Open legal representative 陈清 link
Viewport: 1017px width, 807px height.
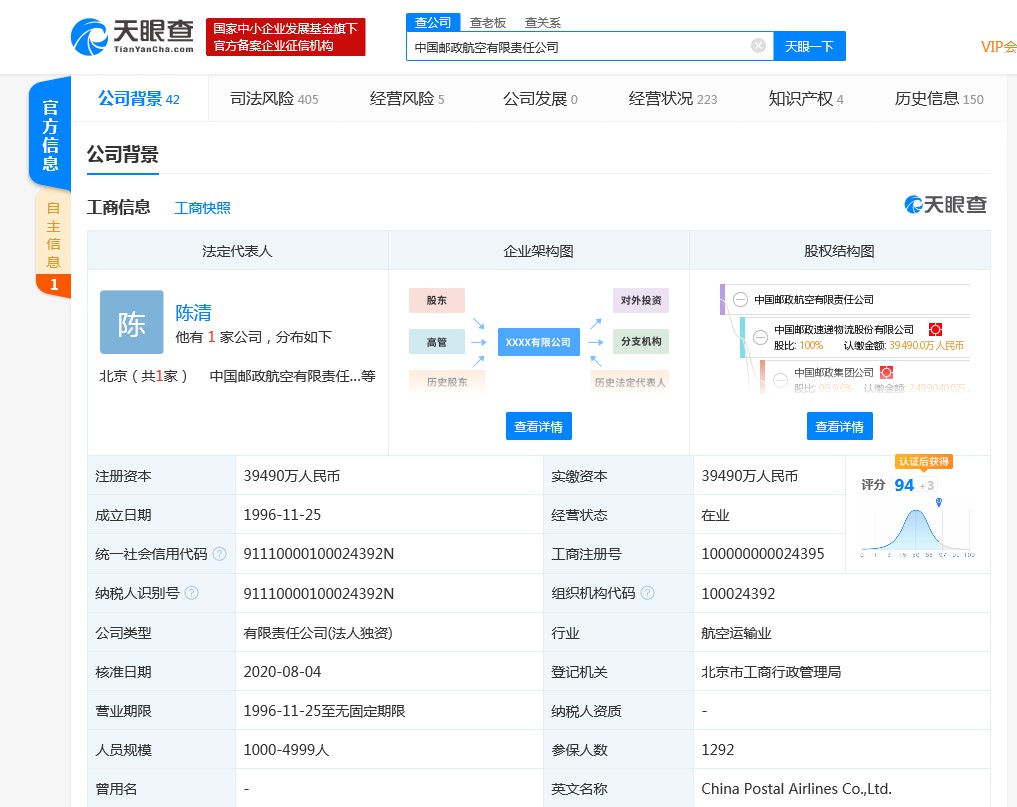[x=193, y=313]
